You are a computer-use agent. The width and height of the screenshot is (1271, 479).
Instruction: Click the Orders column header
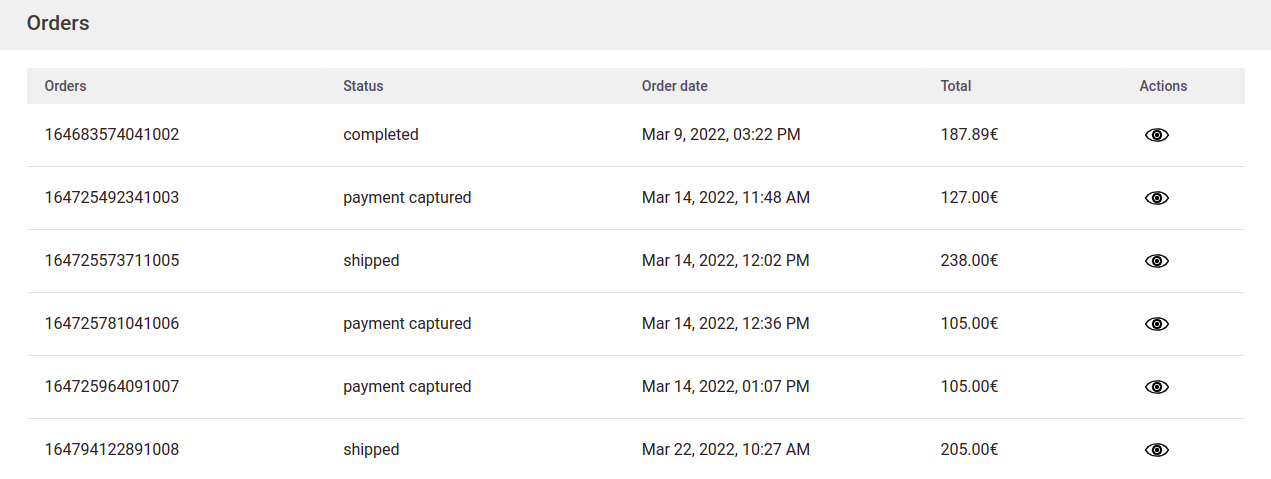[65, 86]
